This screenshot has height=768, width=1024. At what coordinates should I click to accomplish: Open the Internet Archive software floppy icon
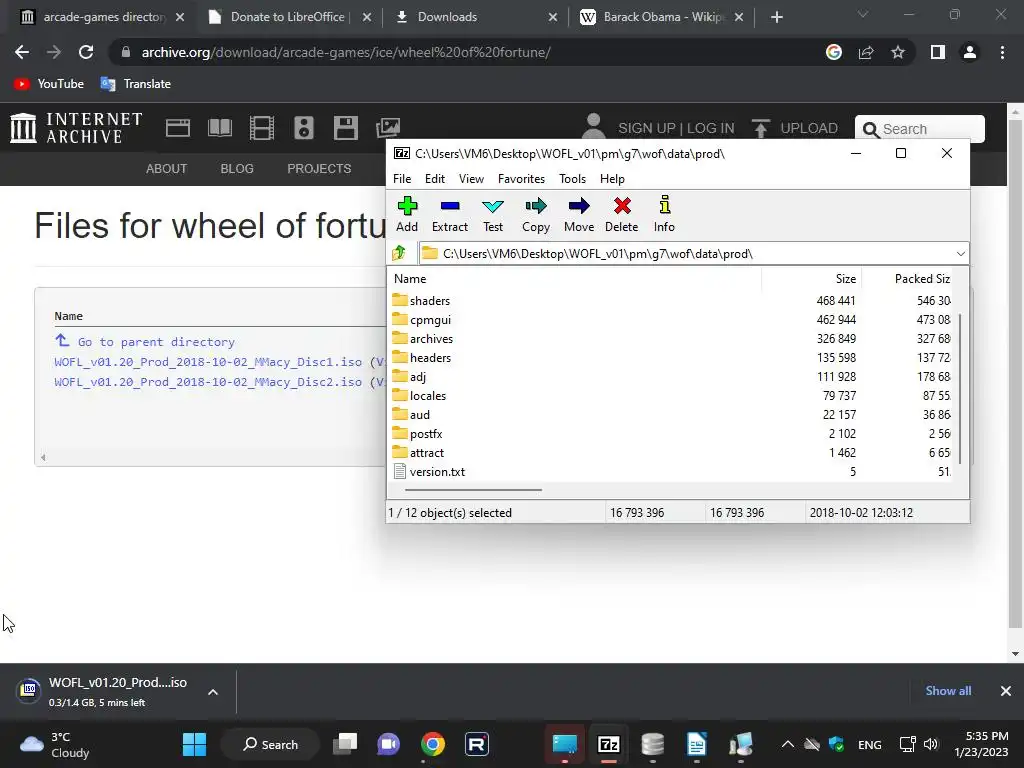pos(345,127)
